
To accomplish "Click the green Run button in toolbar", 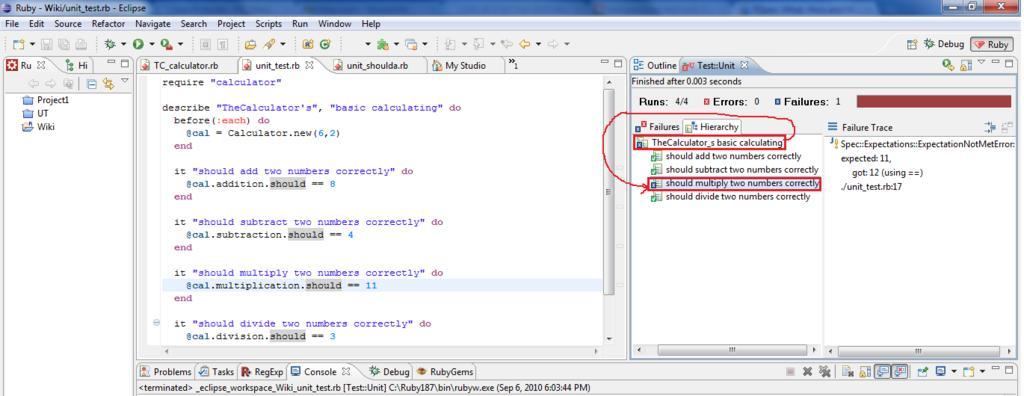I will tap(138, 44).
